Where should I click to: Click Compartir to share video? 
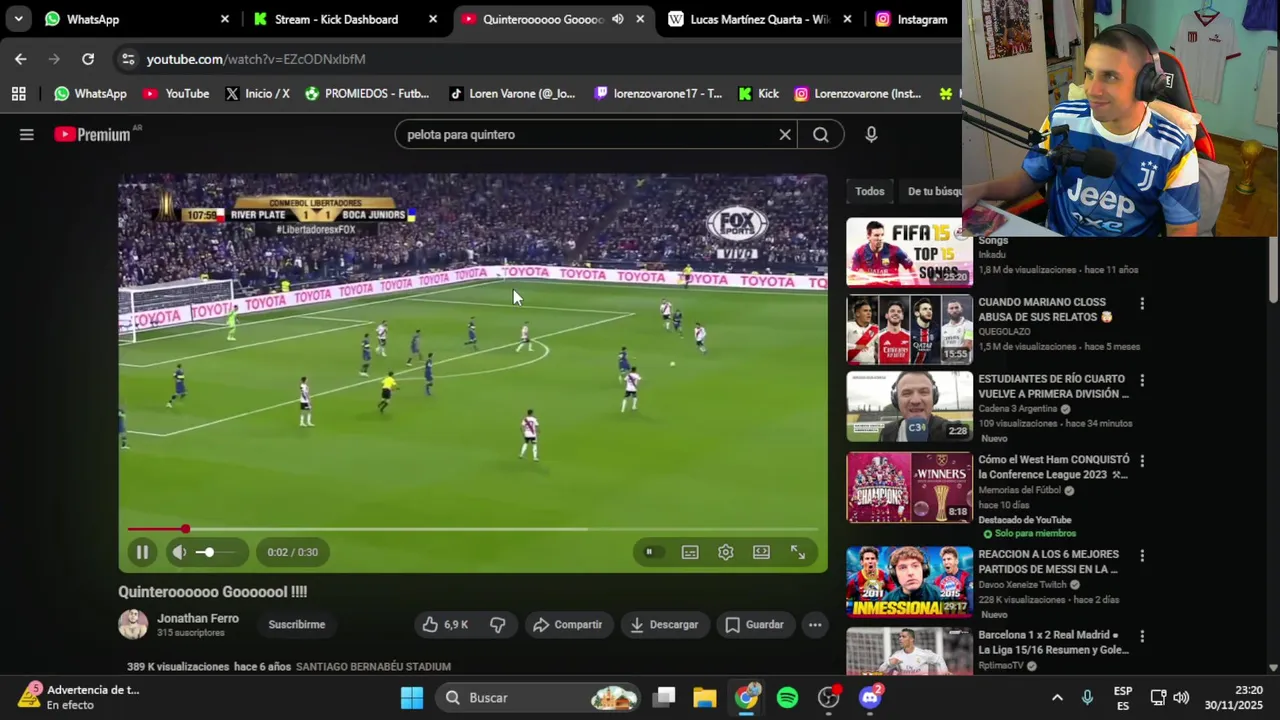click(568, 624)
